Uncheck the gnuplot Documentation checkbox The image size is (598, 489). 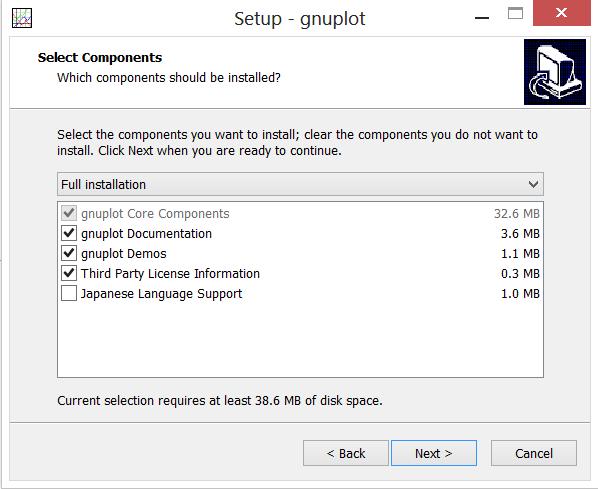(x=69, y=233)
